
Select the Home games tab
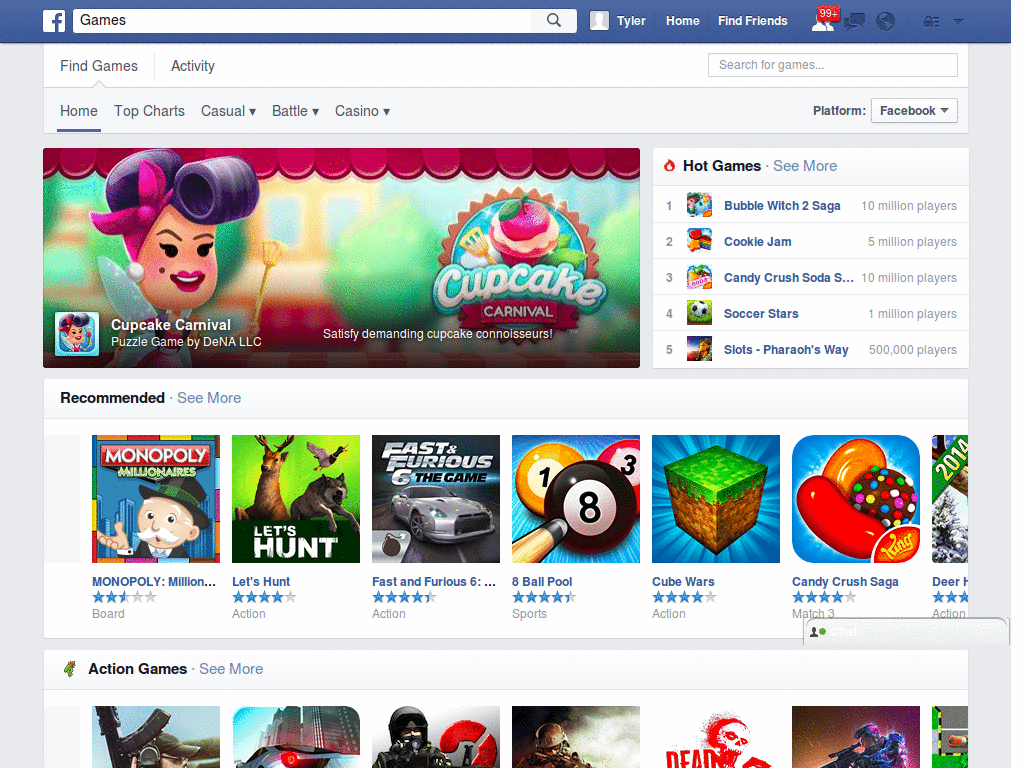(79, 111)
